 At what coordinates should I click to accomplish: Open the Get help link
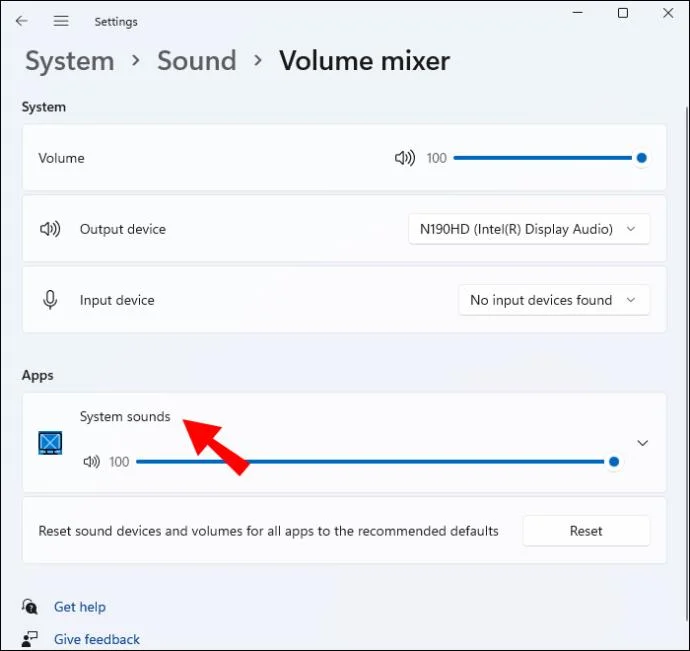(80, 607)
